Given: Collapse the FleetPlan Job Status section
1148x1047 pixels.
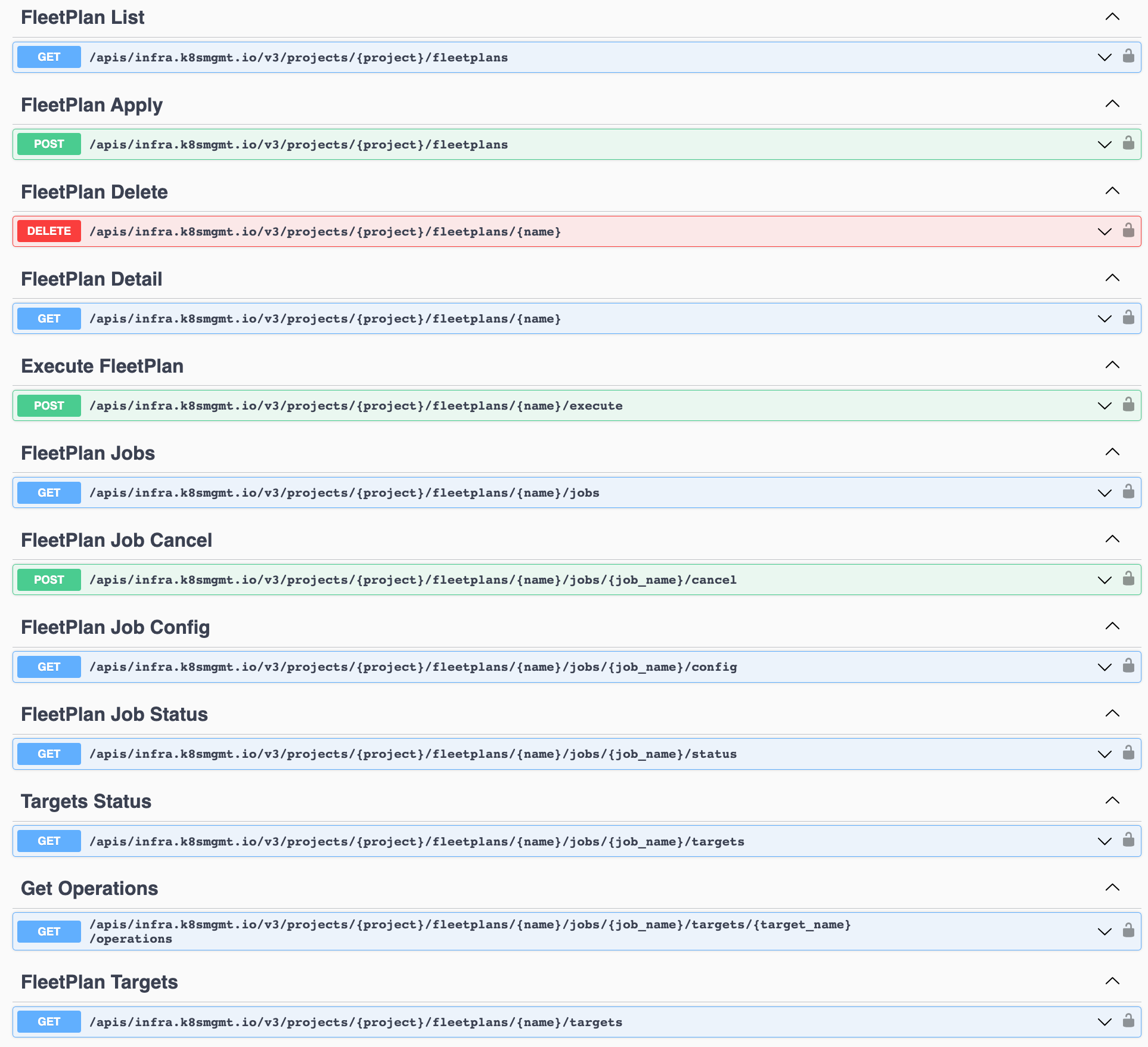Looking at the screenshot, I should [1112, 713].
